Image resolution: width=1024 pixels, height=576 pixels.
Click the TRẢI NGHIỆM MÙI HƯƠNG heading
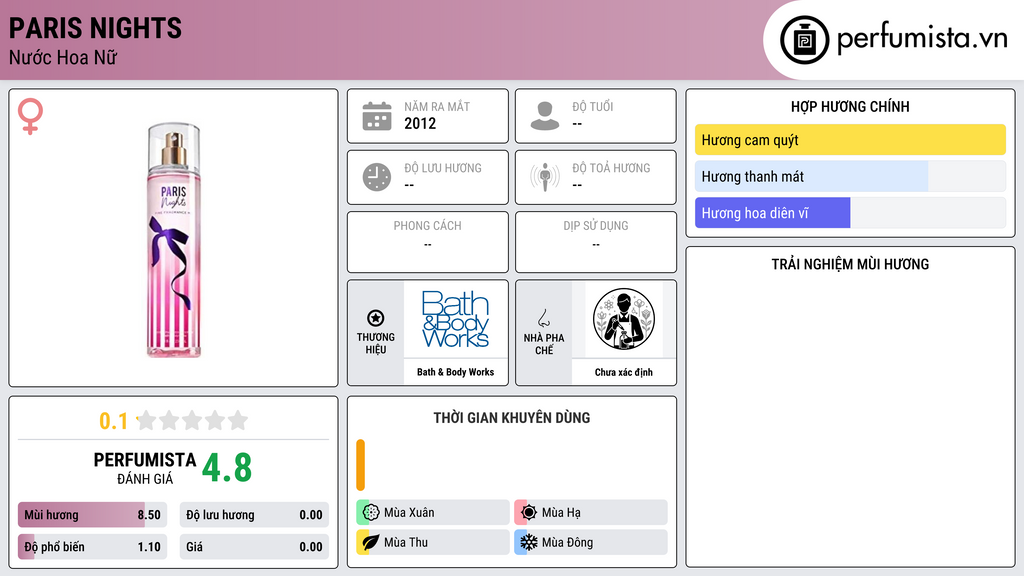(x=850, y=264)
